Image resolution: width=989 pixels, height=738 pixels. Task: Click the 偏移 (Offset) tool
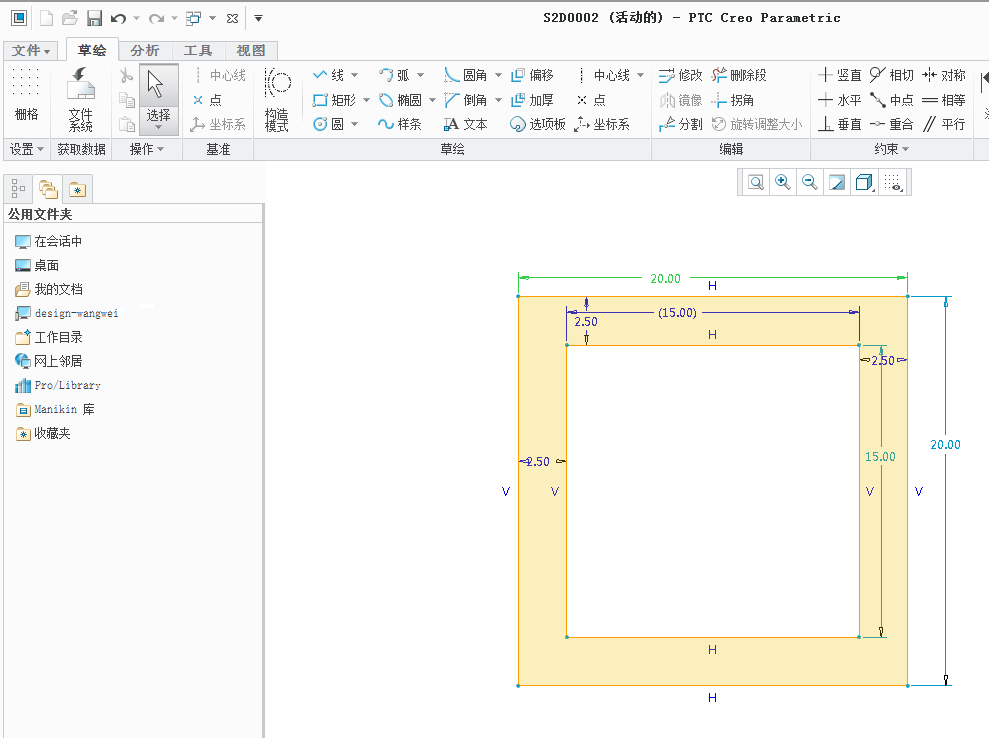coord(532,75)
